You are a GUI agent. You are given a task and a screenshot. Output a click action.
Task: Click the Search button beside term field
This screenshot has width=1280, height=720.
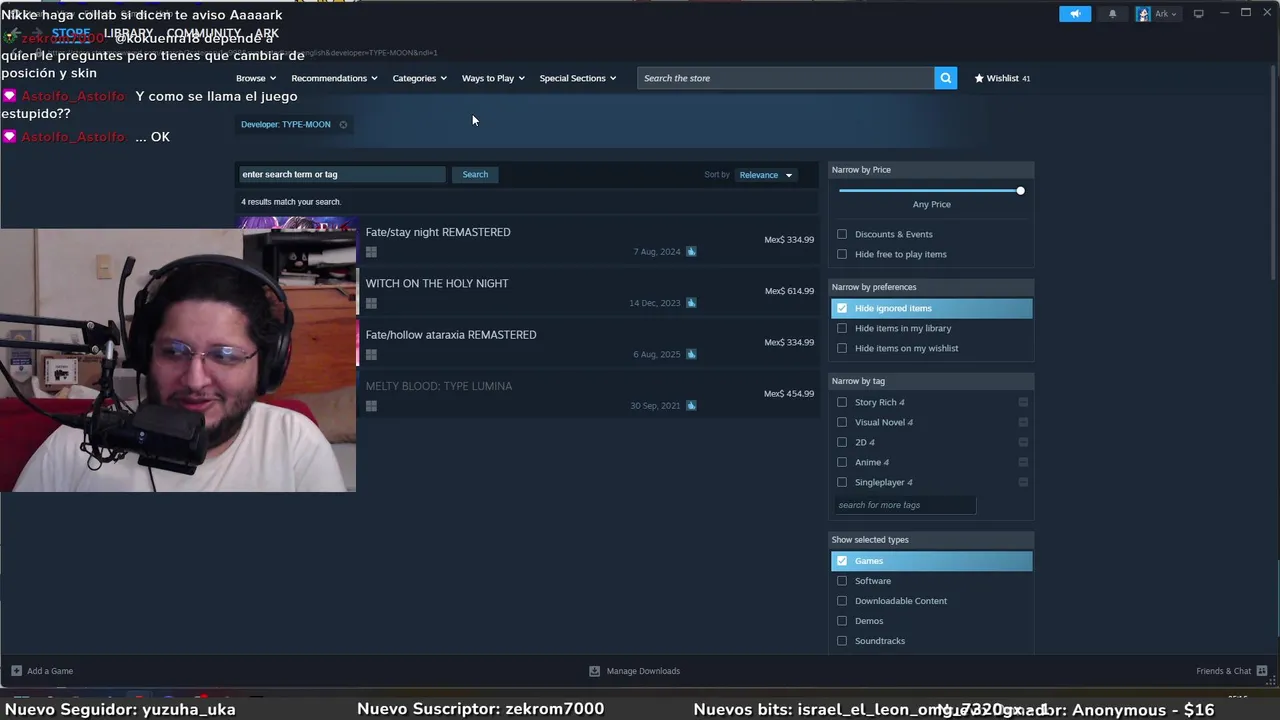pos(475,174)
